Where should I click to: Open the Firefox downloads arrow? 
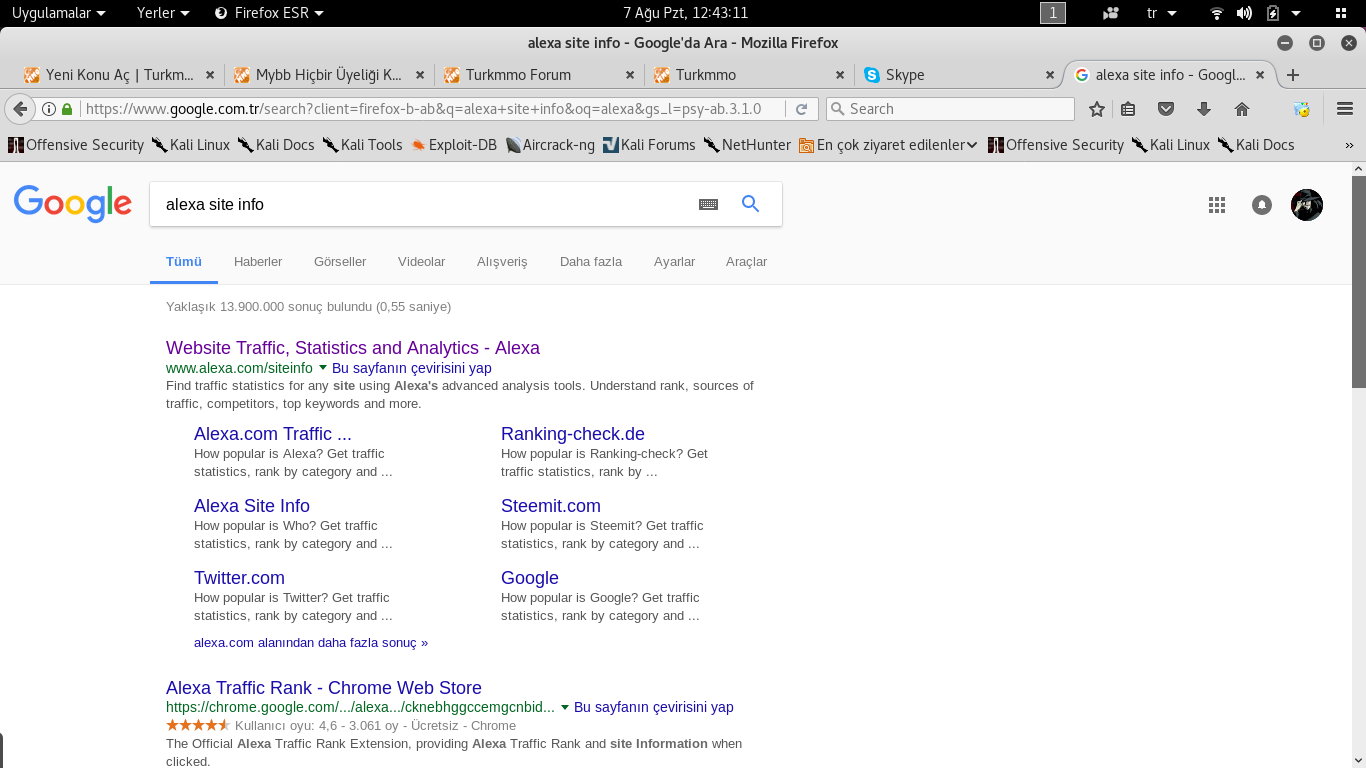[1204, 109]
